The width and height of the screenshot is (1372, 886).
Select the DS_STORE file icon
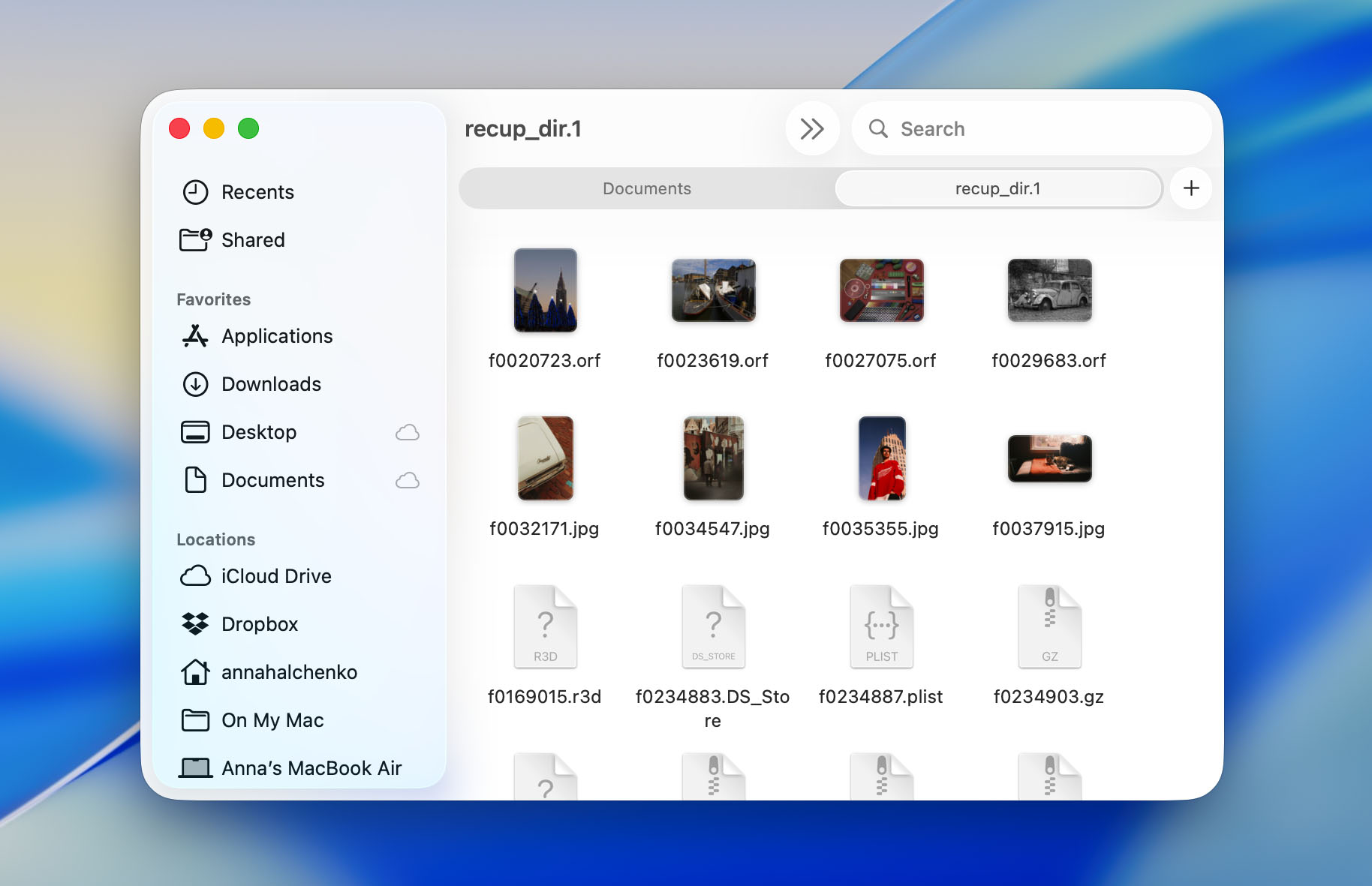[714, 626]
